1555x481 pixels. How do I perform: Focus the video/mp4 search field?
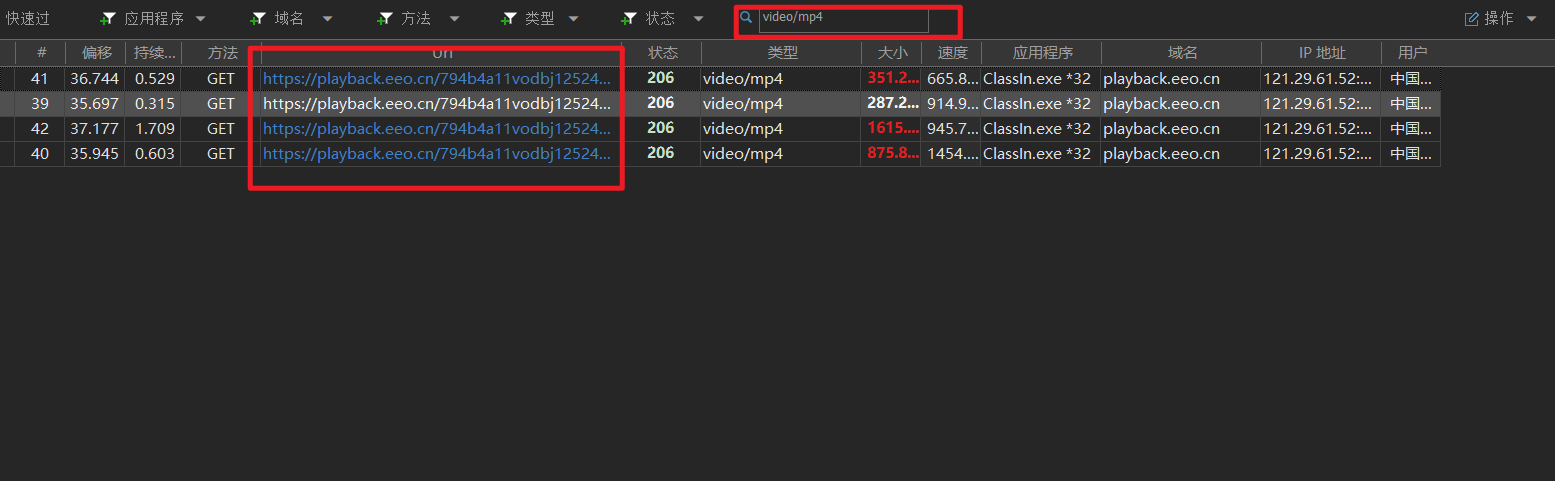(843, 19)
